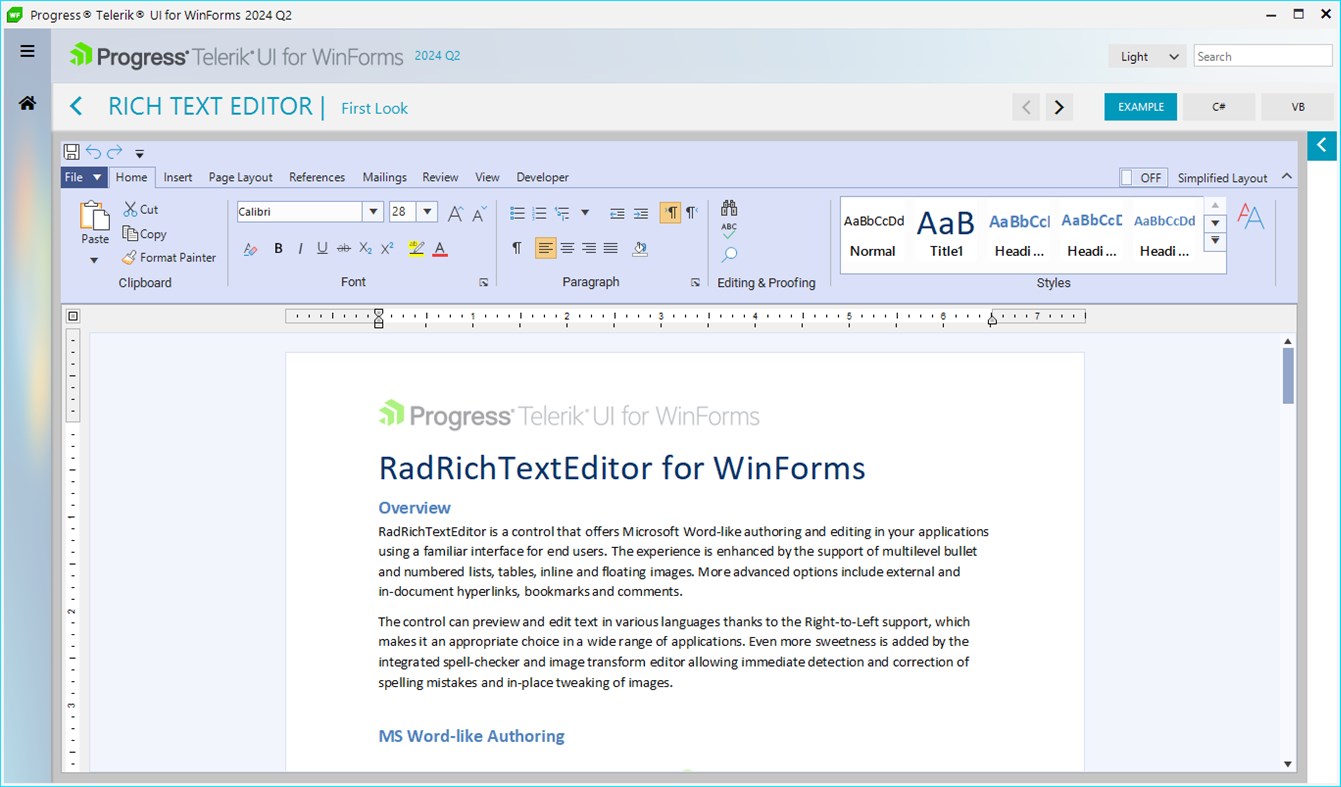This screenshot has width=1341, height=787.
Task: Toggle Simplified Layout switch
Action: 1142,177
